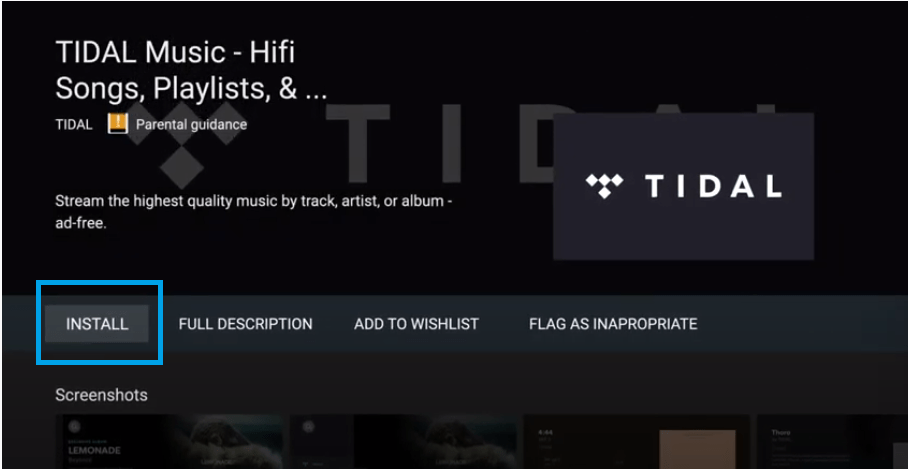The height and width of the screenshot is (469, 908).
Task: Select Add to Wishlist
Action: [x=416, y=324]
